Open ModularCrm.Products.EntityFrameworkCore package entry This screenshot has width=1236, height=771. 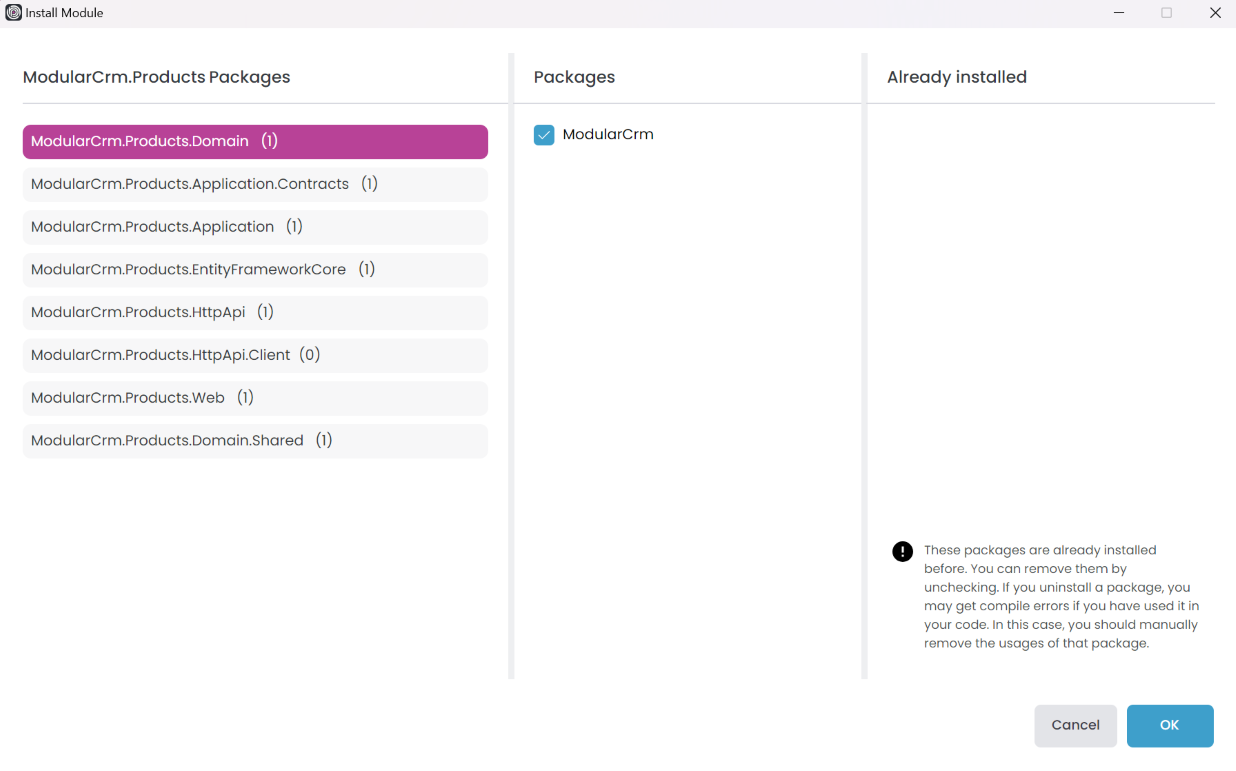point(255,270)
